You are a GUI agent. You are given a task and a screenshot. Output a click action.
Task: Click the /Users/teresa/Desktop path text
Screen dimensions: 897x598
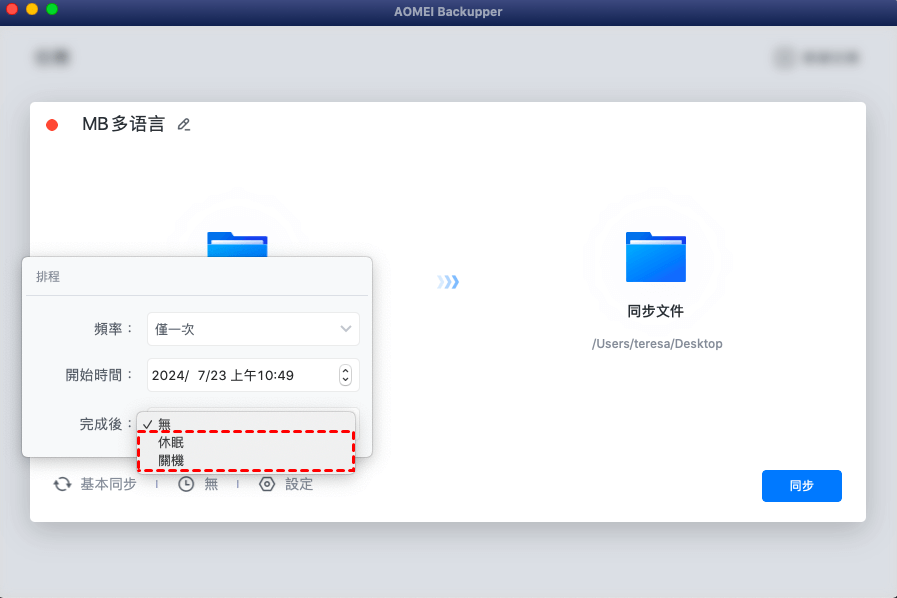click(x=657, y=343)
